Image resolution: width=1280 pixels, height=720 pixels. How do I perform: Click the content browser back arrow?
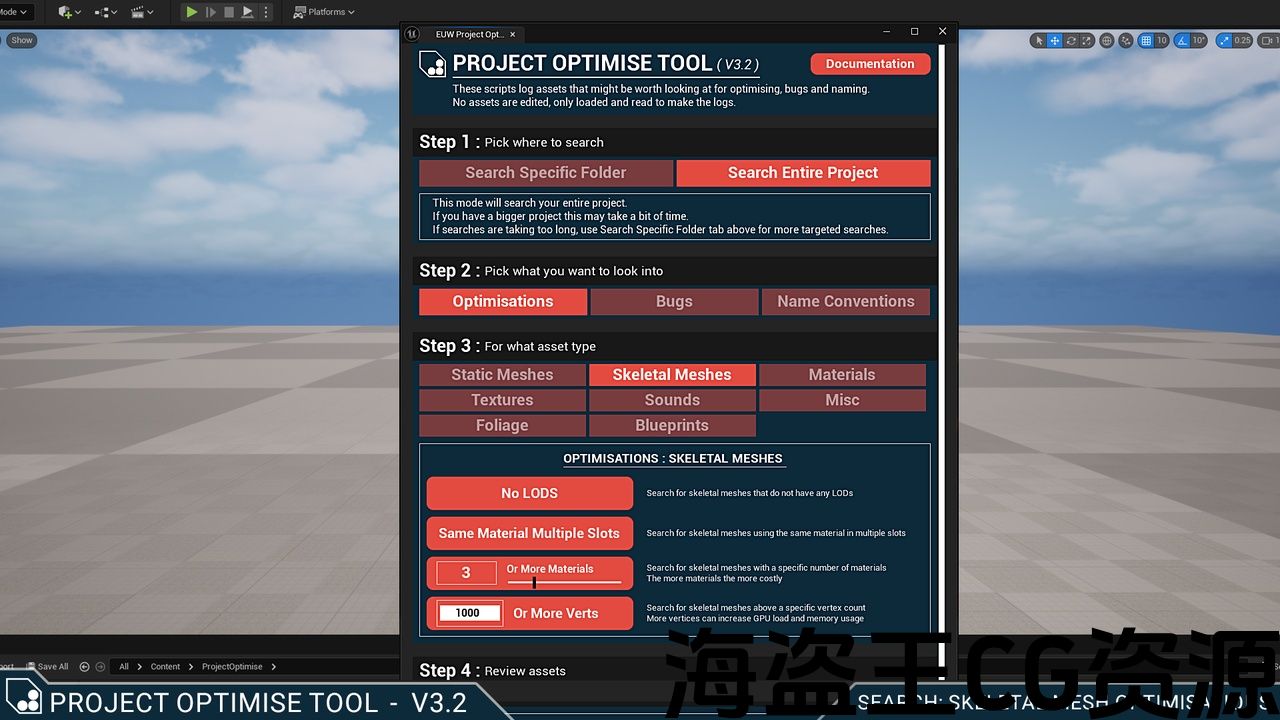point(84,667)
